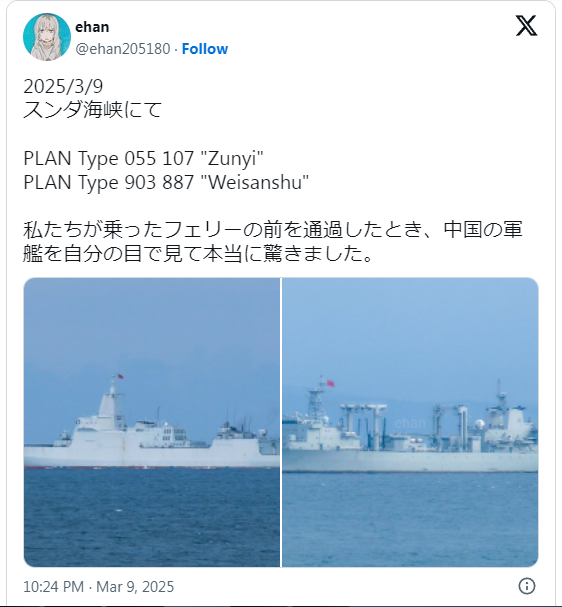The image size is (562, 607).
Task: Click the red flag on the Weisanshu ship photo
Action: [x=330, y=383]
